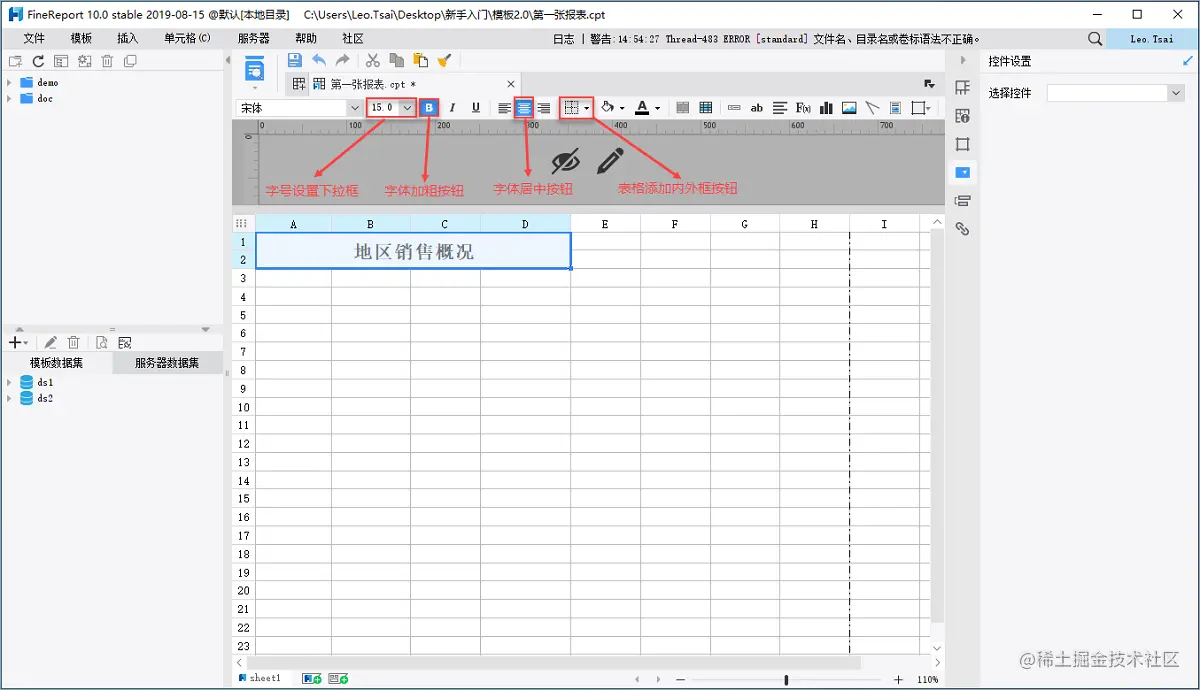Open the 选择控件 combo box
1200x690 pixels.
point(1115,93)
